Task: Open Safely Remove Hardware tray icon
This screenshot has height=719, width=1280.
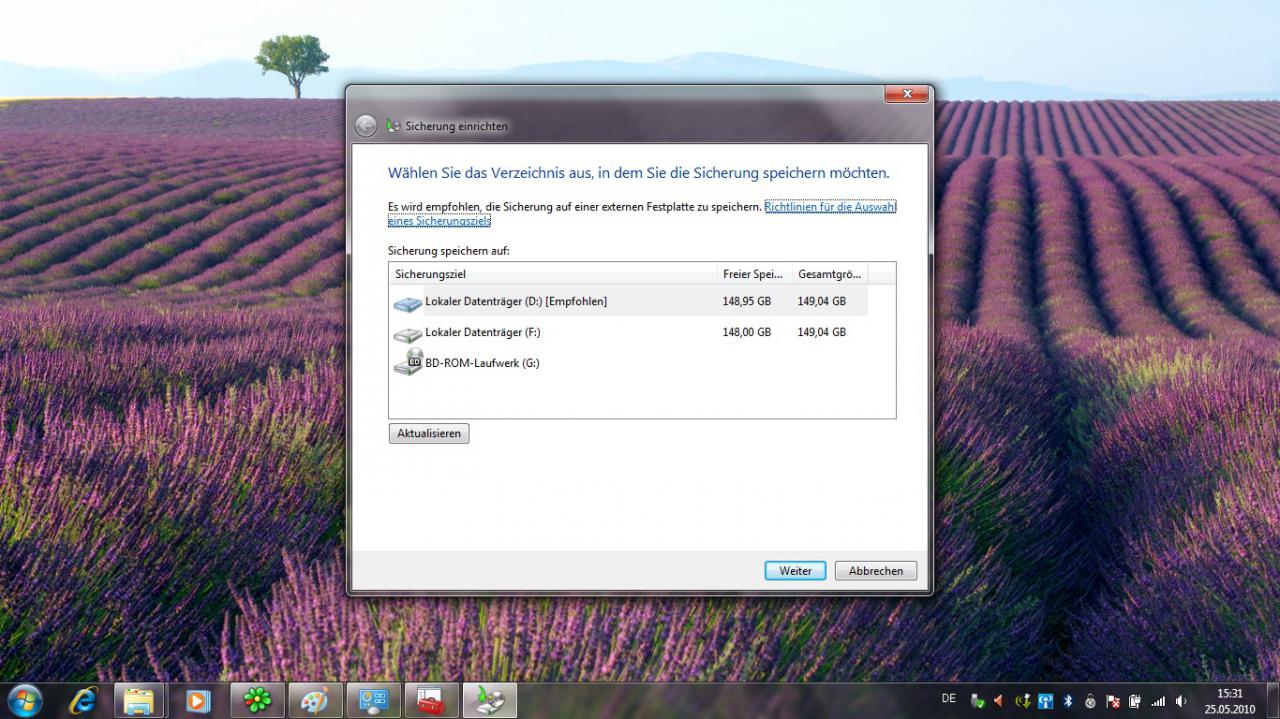Action: coord(977,701)
